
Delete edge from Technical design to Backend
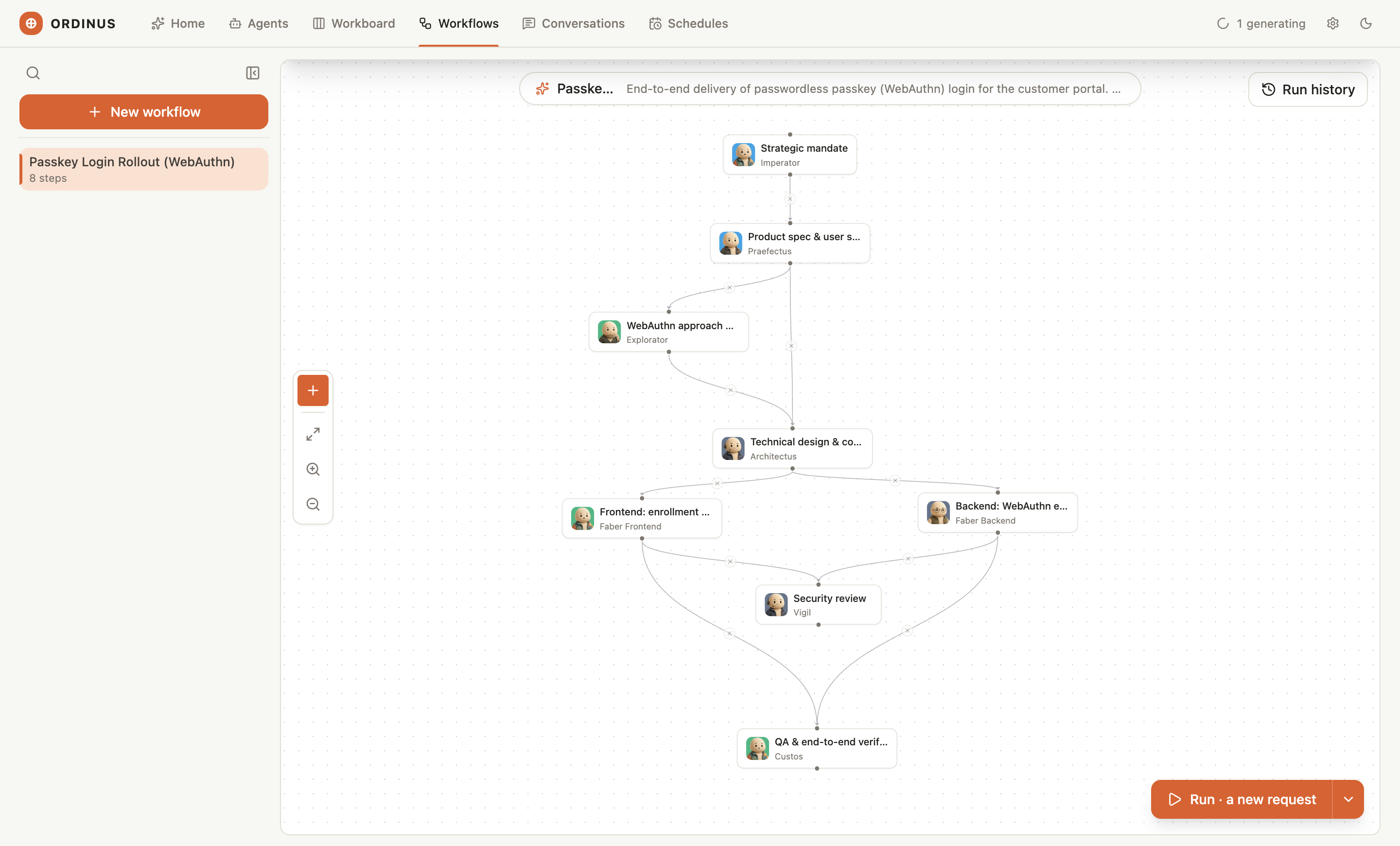point(895,481)
